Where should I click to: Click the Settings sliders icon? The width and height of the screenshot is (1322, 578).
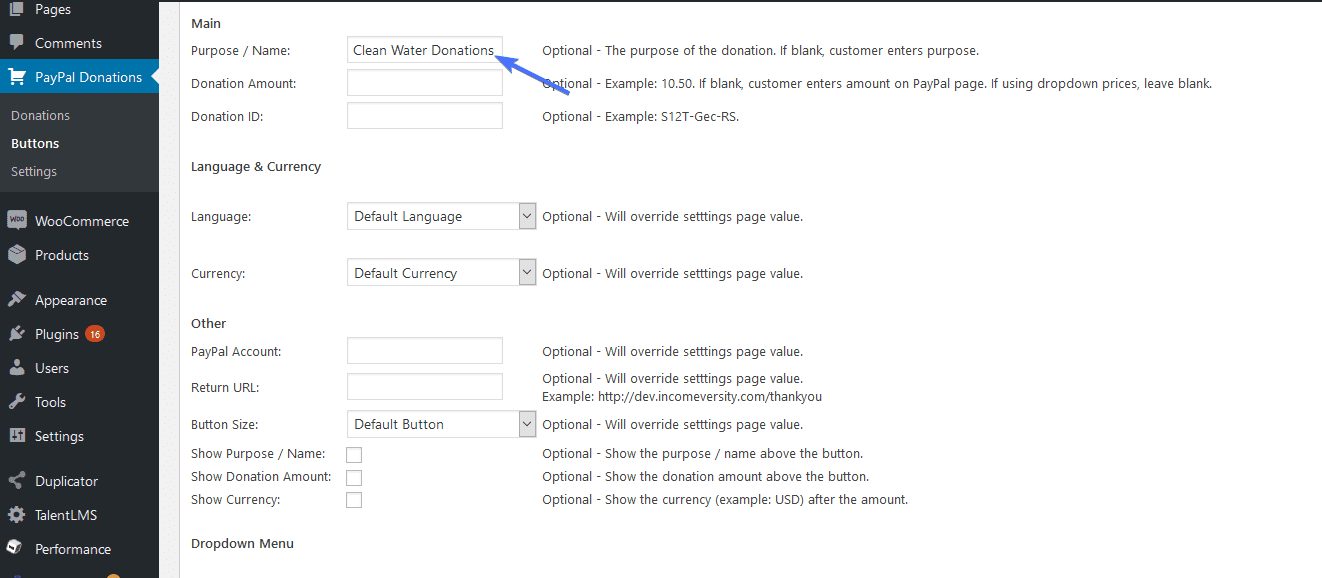17,436
